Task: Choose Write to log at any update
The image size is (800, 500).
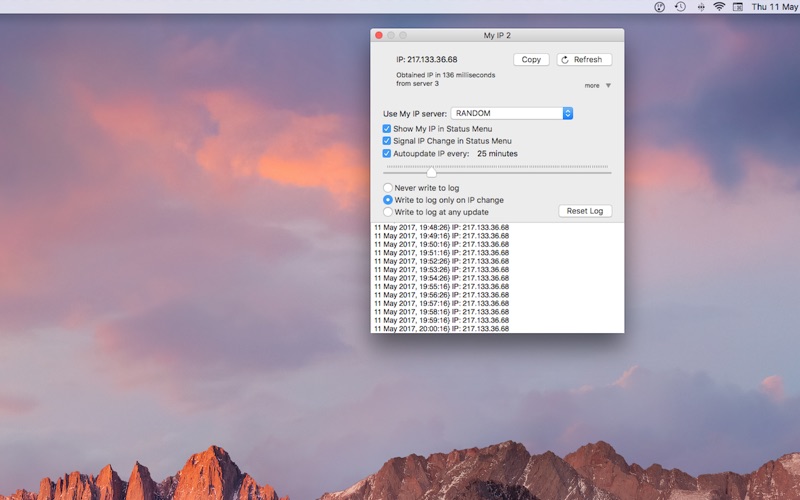Action: pos(388,212)
